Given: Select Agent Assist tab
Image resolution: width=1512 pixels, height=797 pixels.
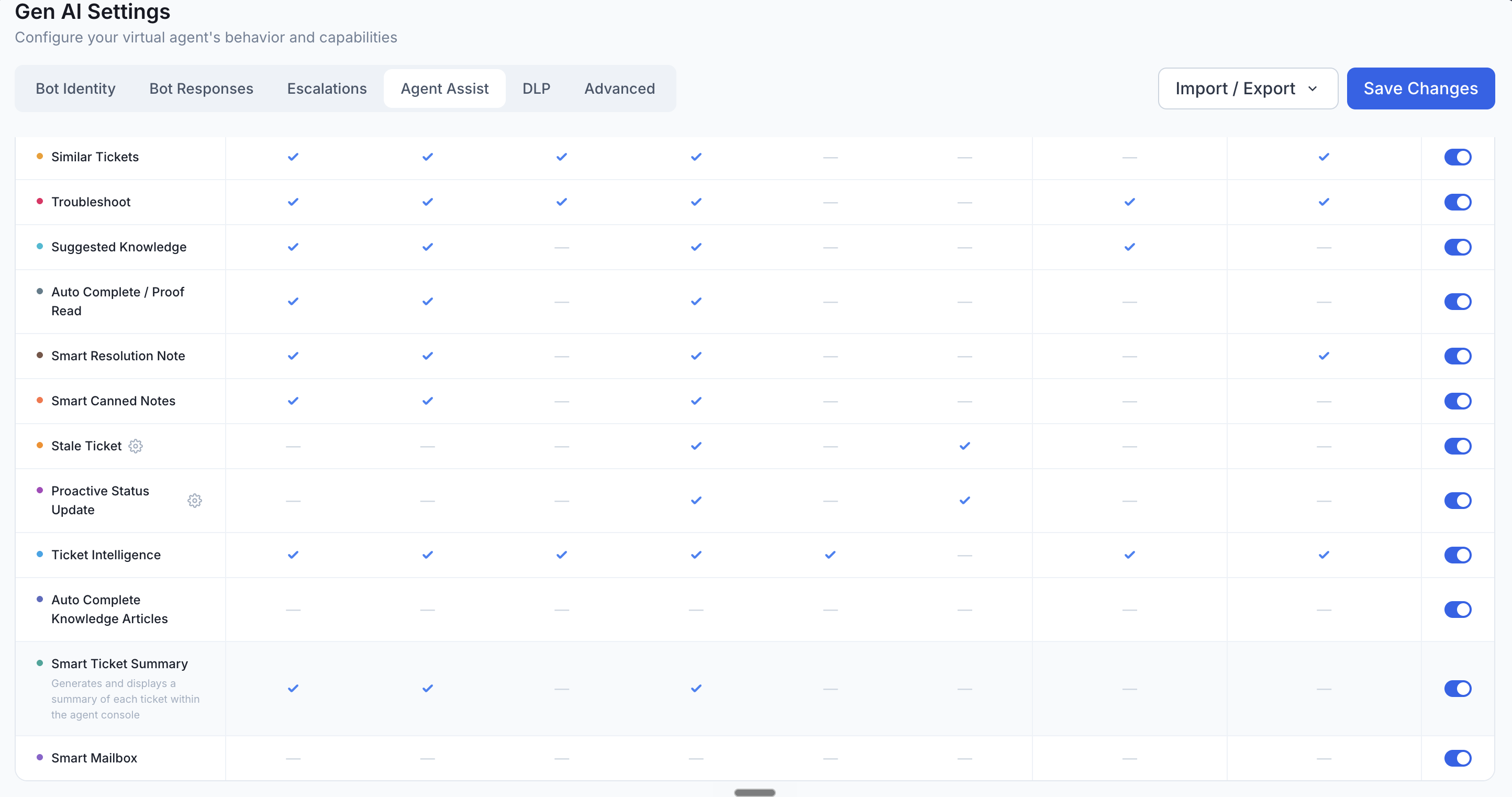Looking at the screenshot, I should (x=444, y=88).
